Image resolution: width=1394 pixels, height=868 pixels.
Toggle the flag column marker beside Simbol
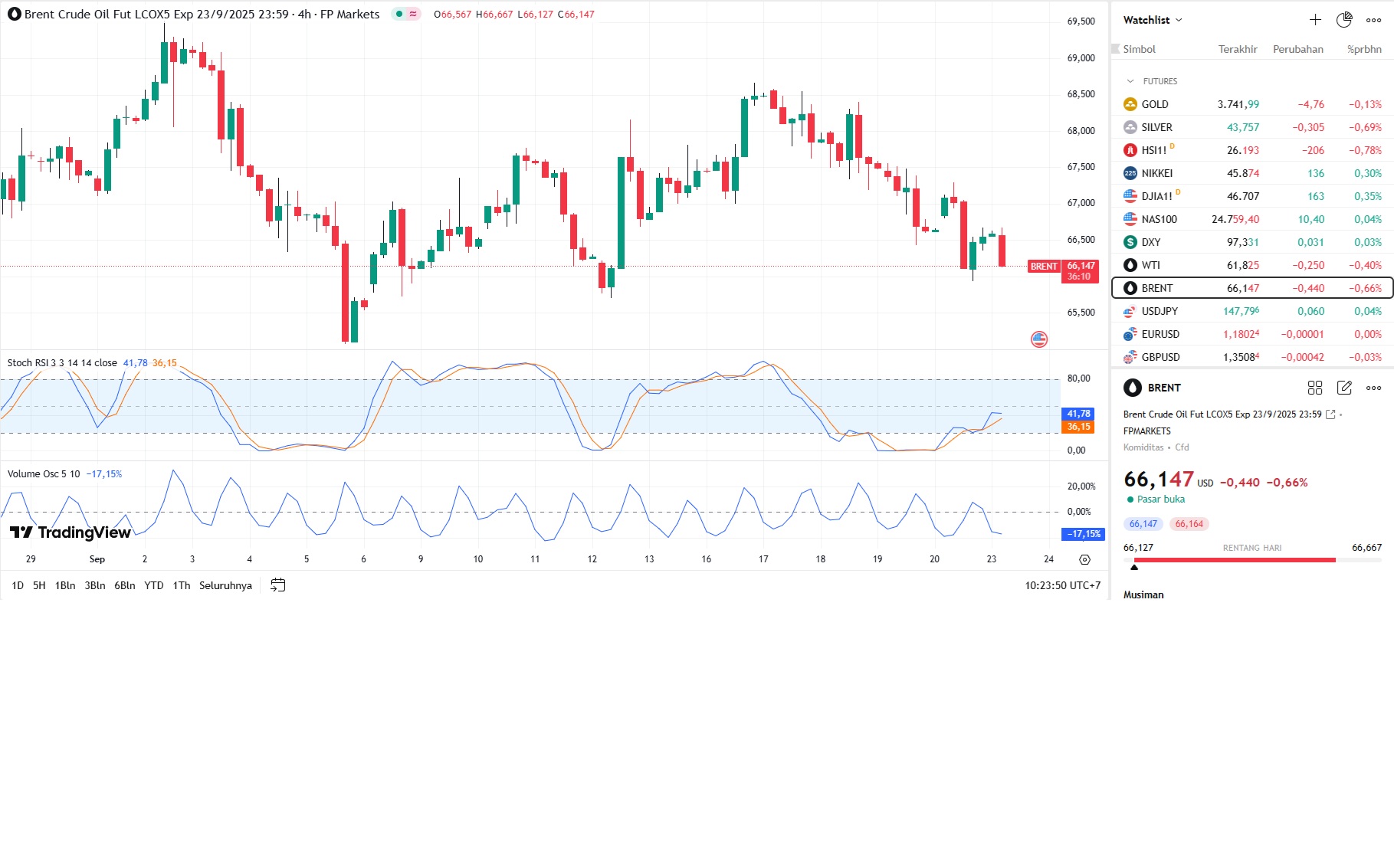tap(1116, 49)
